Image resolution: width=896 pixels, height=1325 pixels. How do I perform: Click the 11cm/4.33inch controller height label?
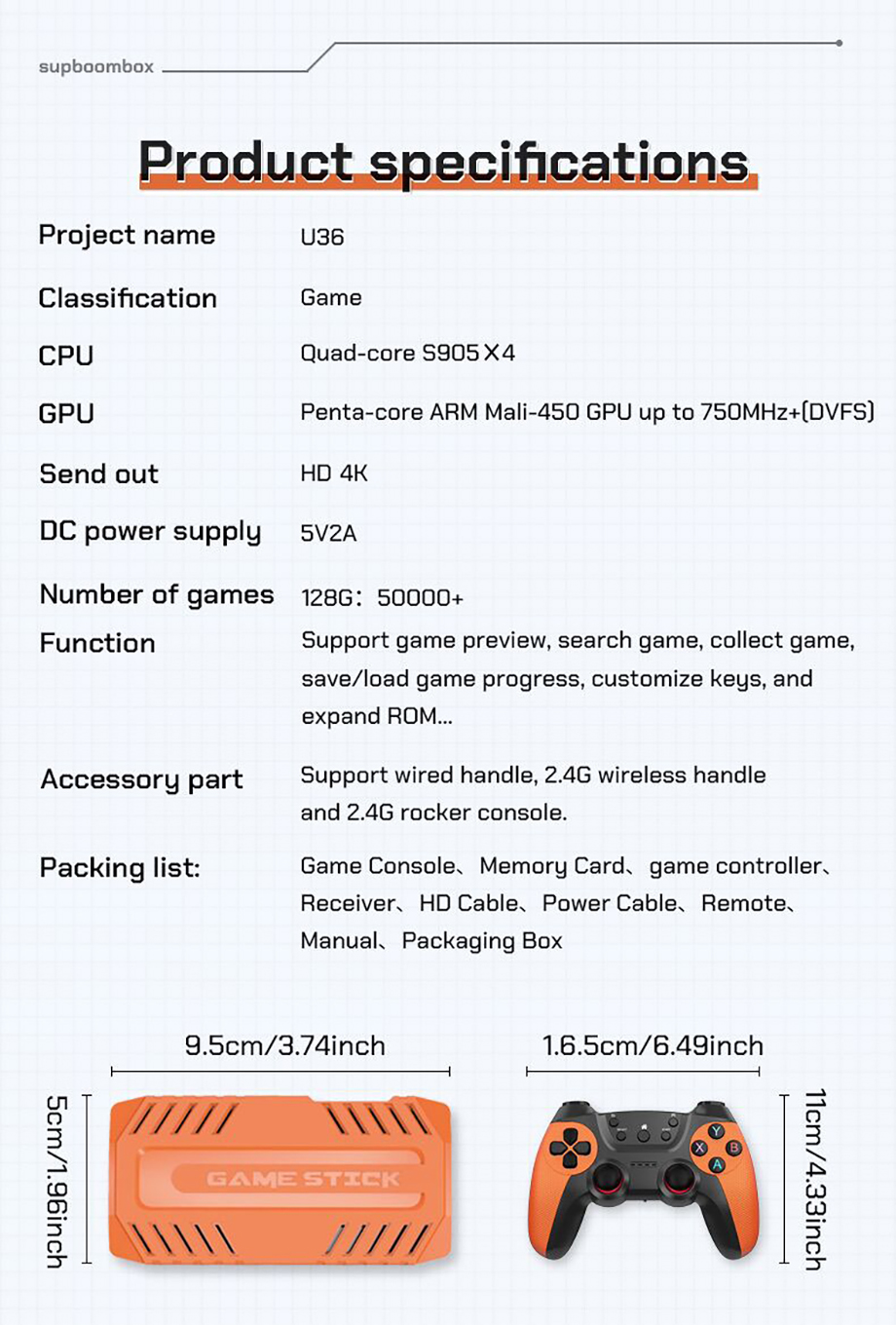[816, 1179]
